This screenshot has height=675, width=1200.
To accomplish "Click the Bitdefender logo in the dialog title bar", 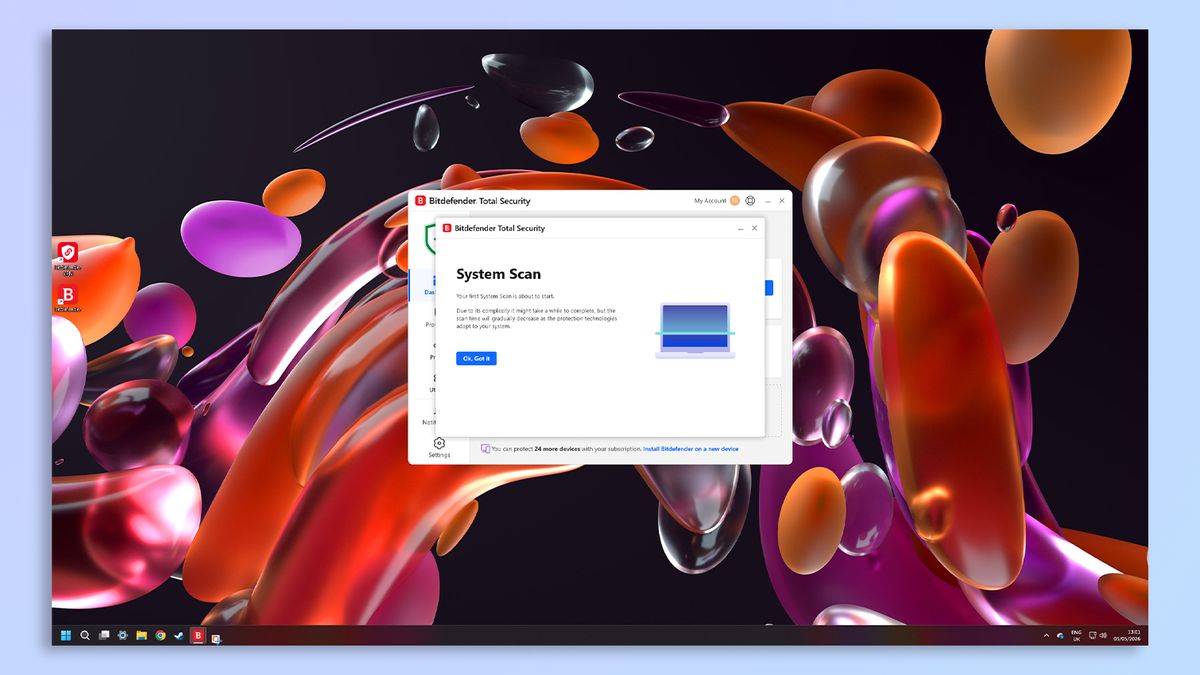I will coord(447,228).
